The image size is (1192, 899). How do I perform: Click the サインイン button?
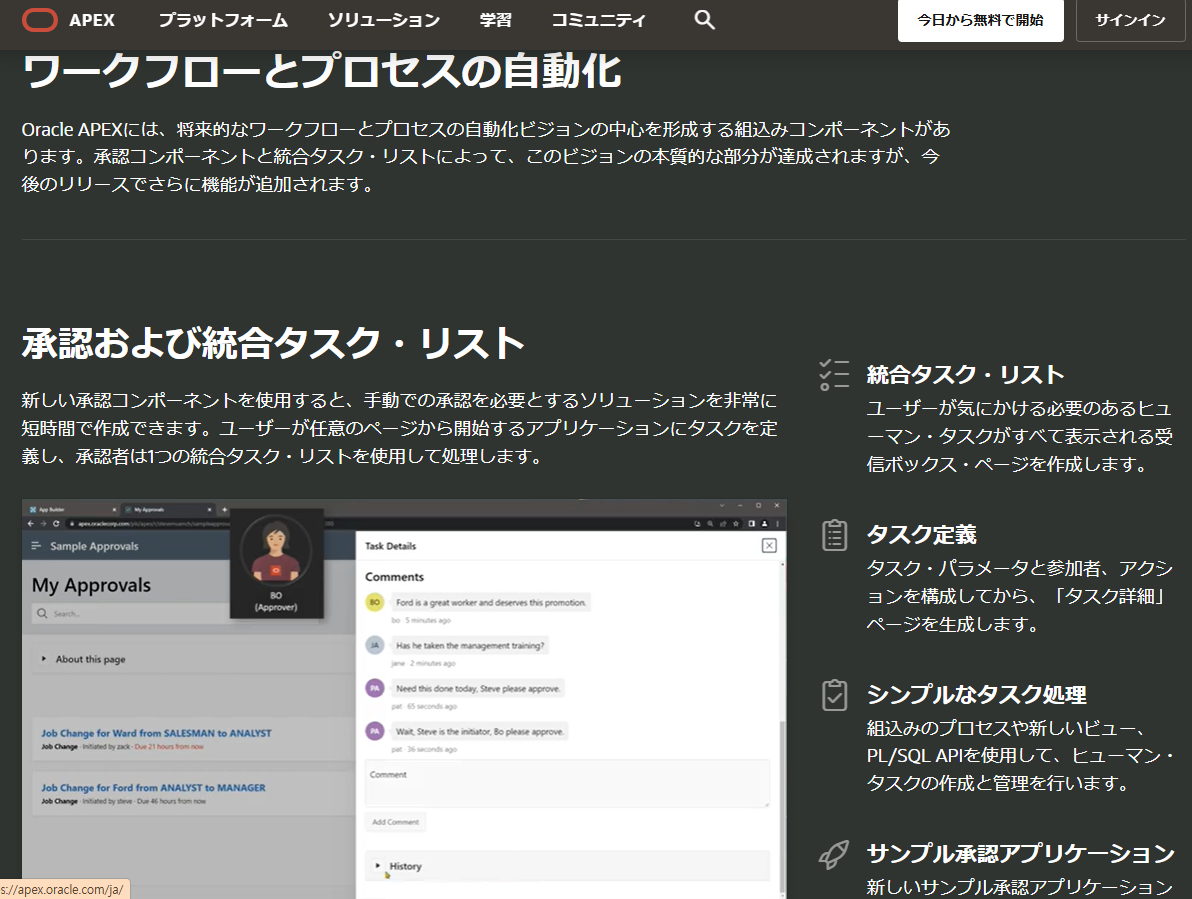(1130, 21)
